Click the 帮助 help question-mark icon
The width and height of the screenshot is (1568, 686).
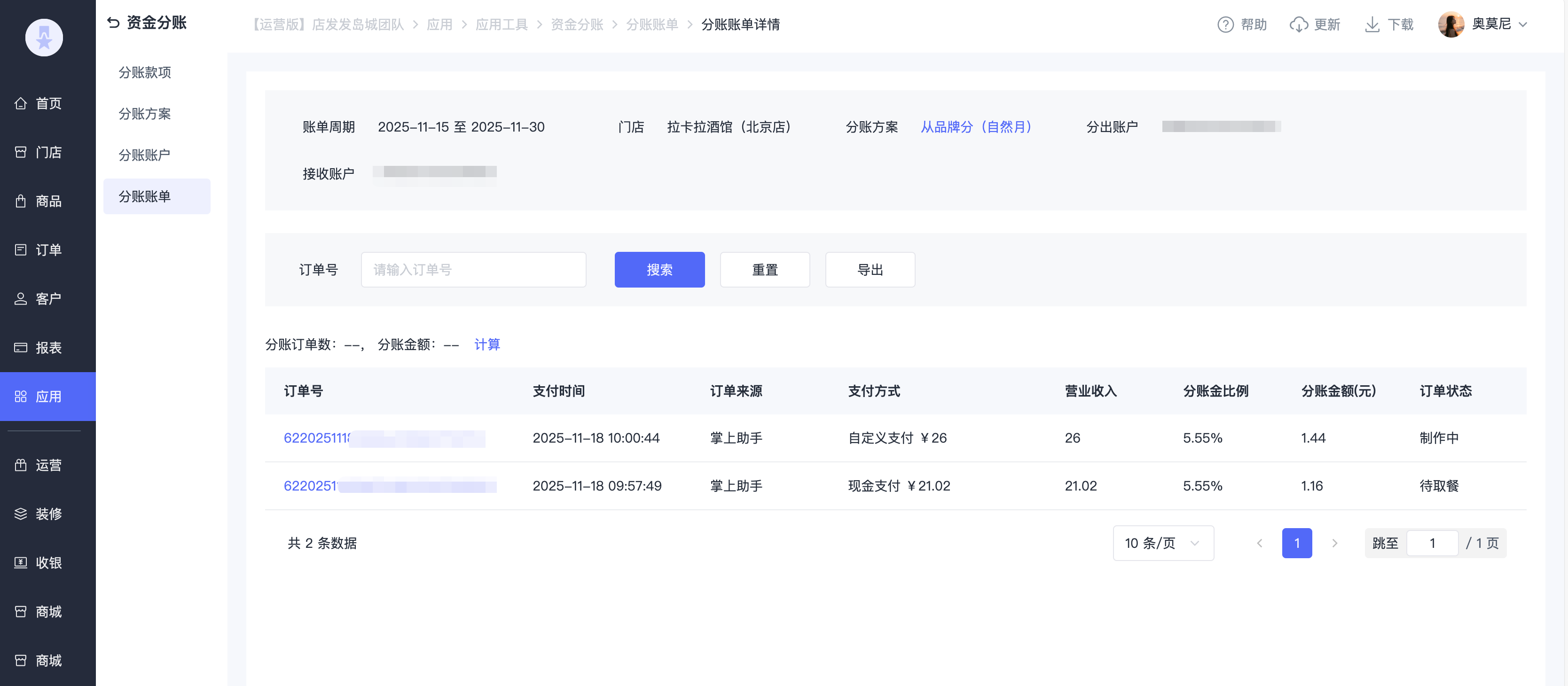[1225, 25]
